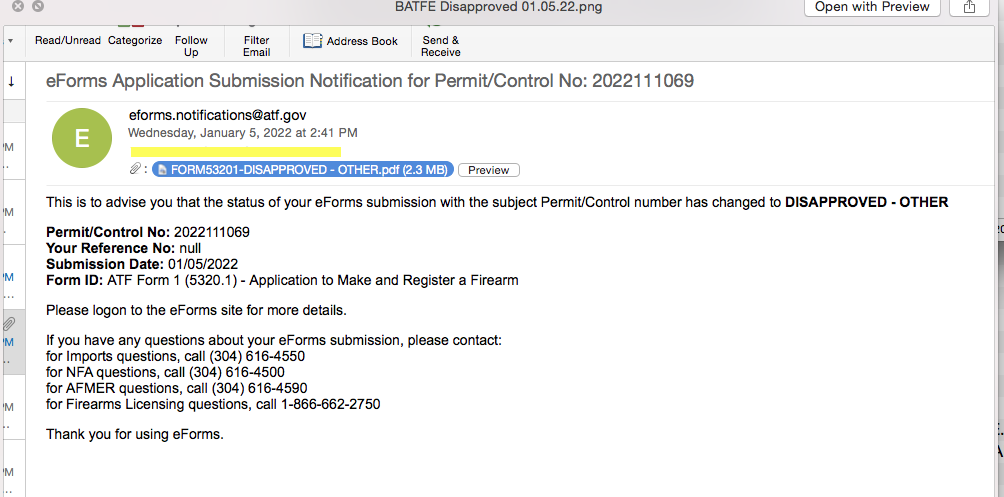The image size is (1004, 497).
Task: Open the Filter Email option
Action: coord(257,46)
